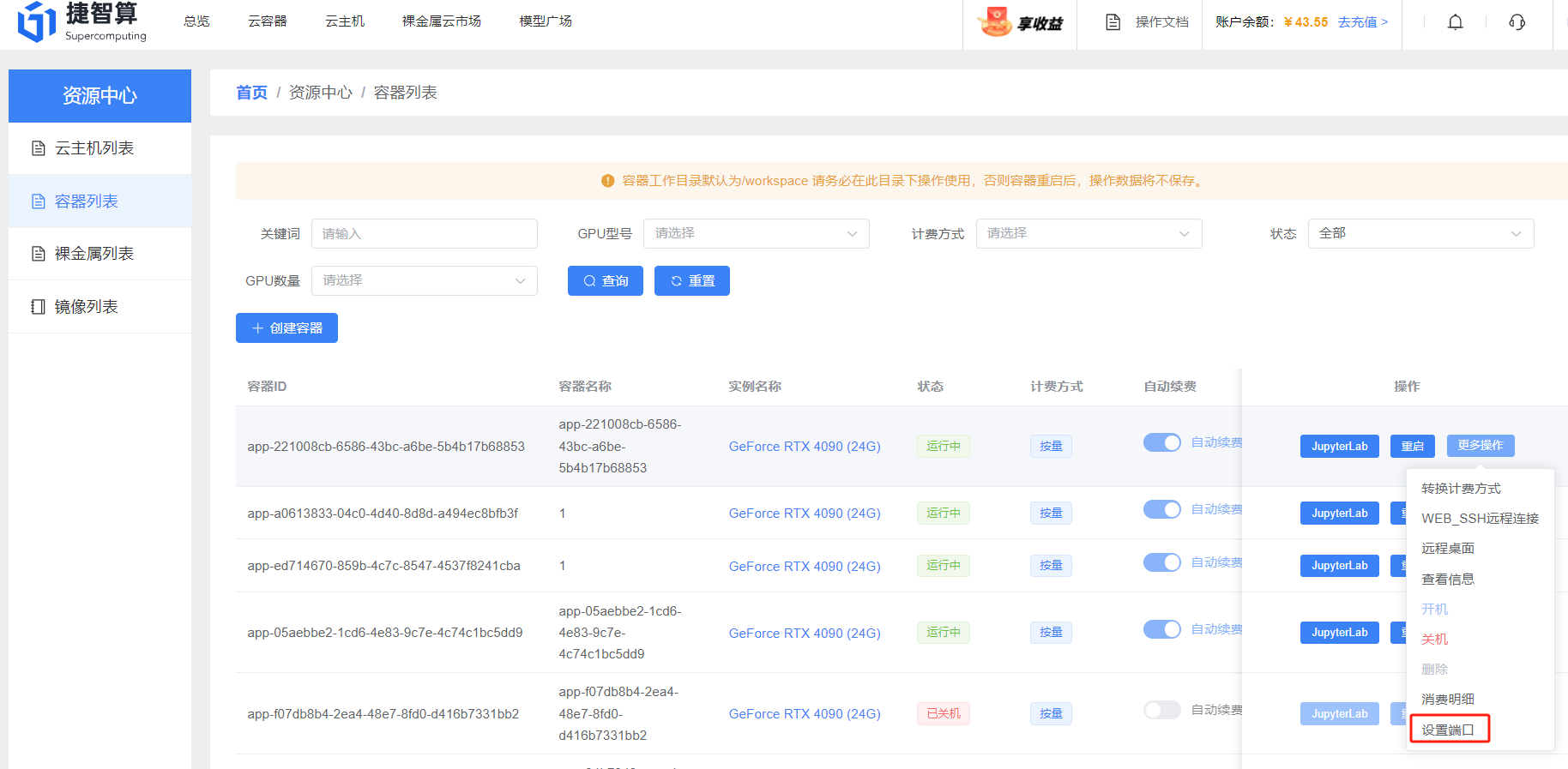Open the 云容器 top navigation tab

click(268, 21)
